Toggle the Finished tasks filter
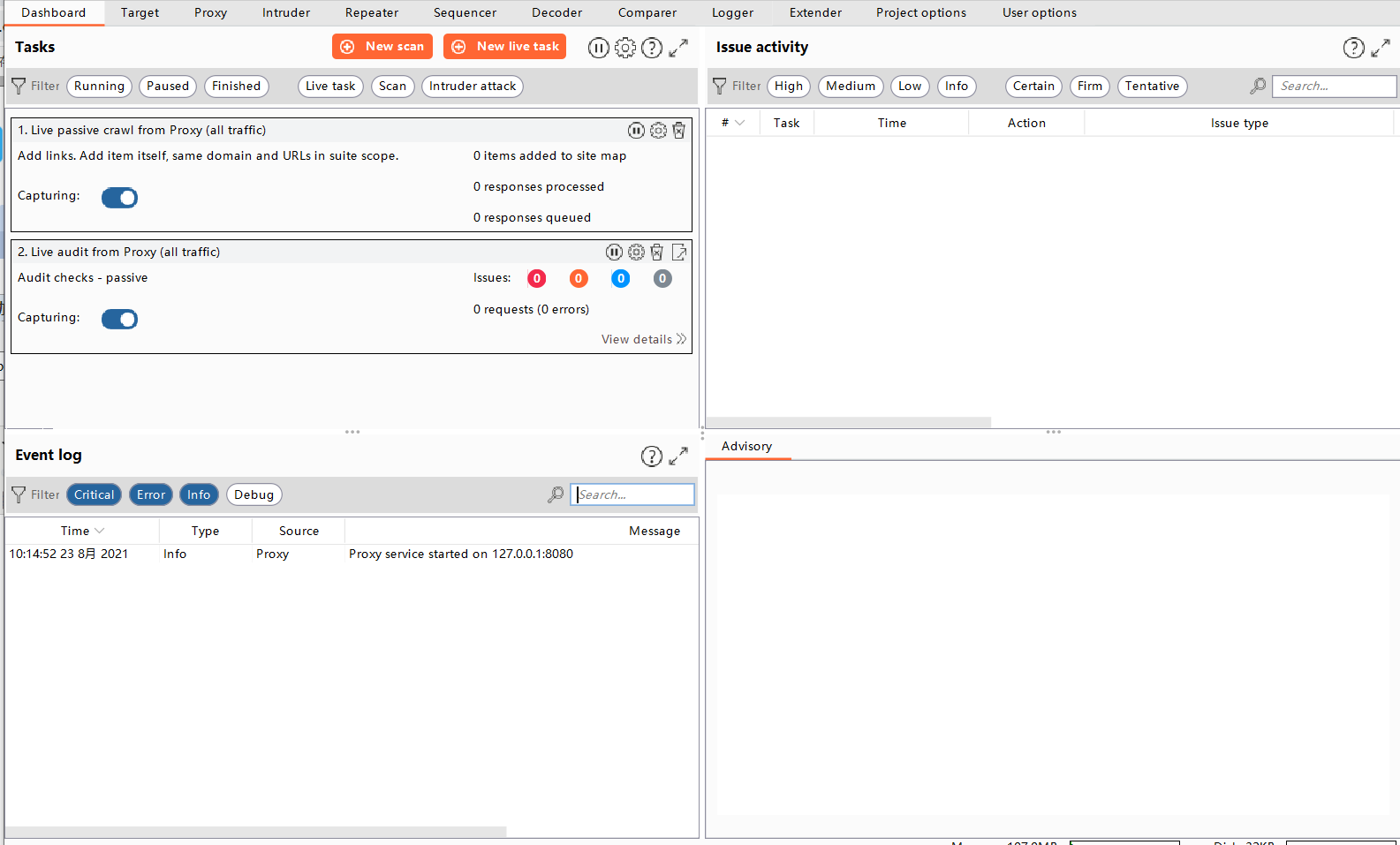This screenshot has height=845, width=1400. [237, 87]
